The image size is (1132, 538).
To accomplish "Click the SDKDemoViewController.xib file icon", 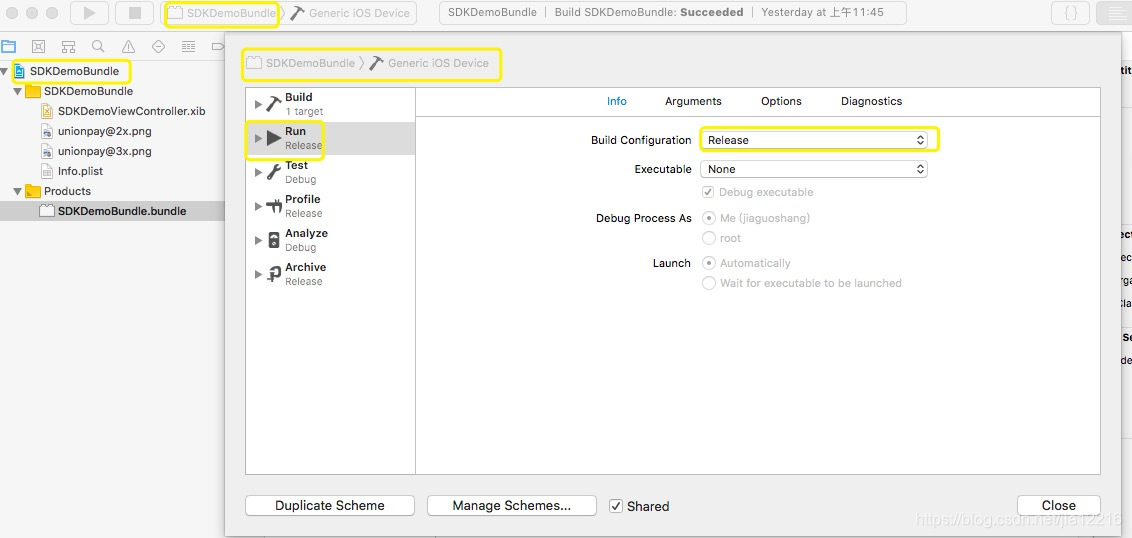I will 47,111.
